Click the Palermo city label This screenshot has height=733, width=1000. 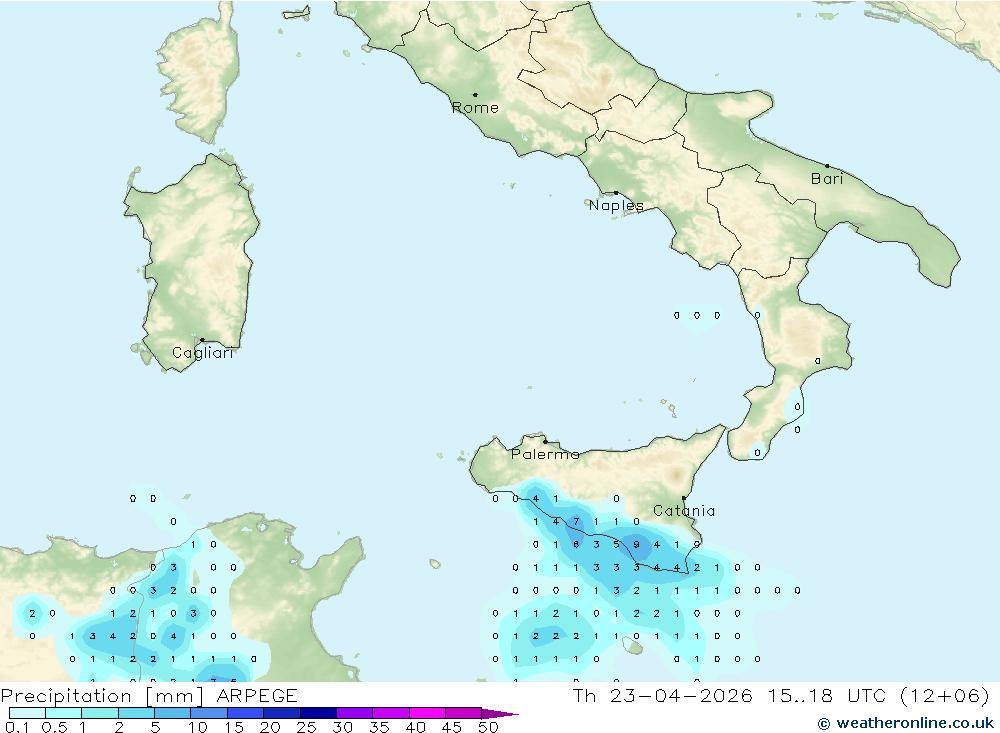[x=545, y=454]
